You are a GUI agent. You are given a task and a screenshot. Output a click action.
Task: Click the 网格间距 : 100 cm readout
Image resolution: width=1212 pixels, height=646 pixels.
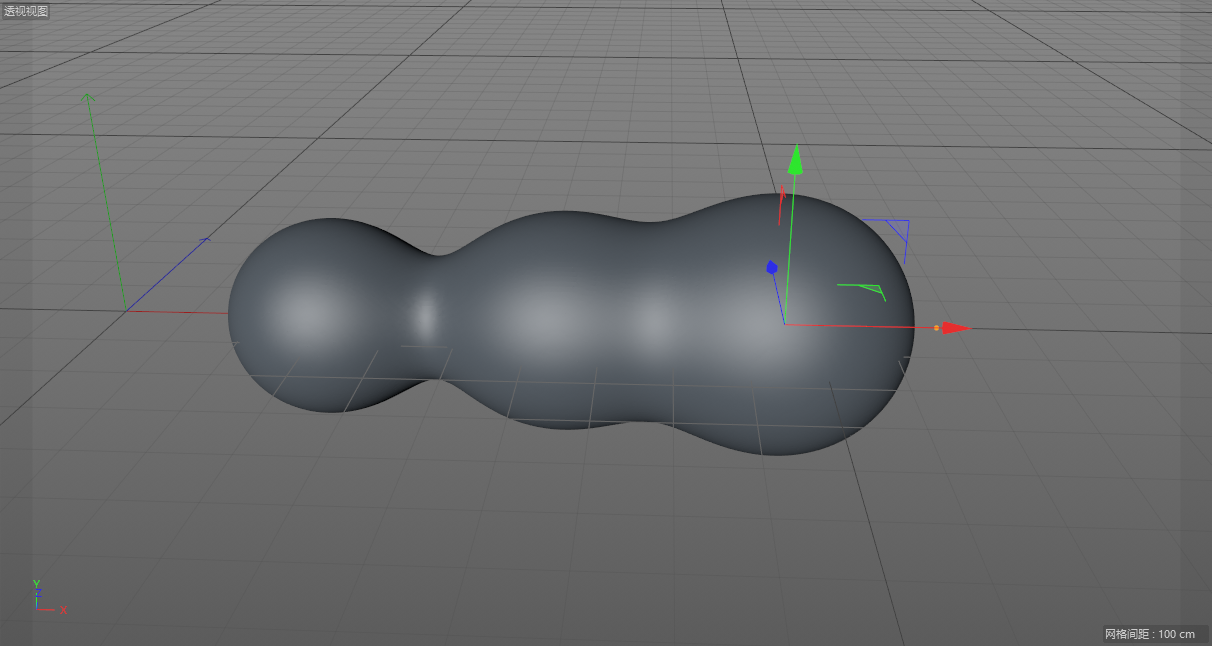pyautogui.click(x=1150, y=634)
